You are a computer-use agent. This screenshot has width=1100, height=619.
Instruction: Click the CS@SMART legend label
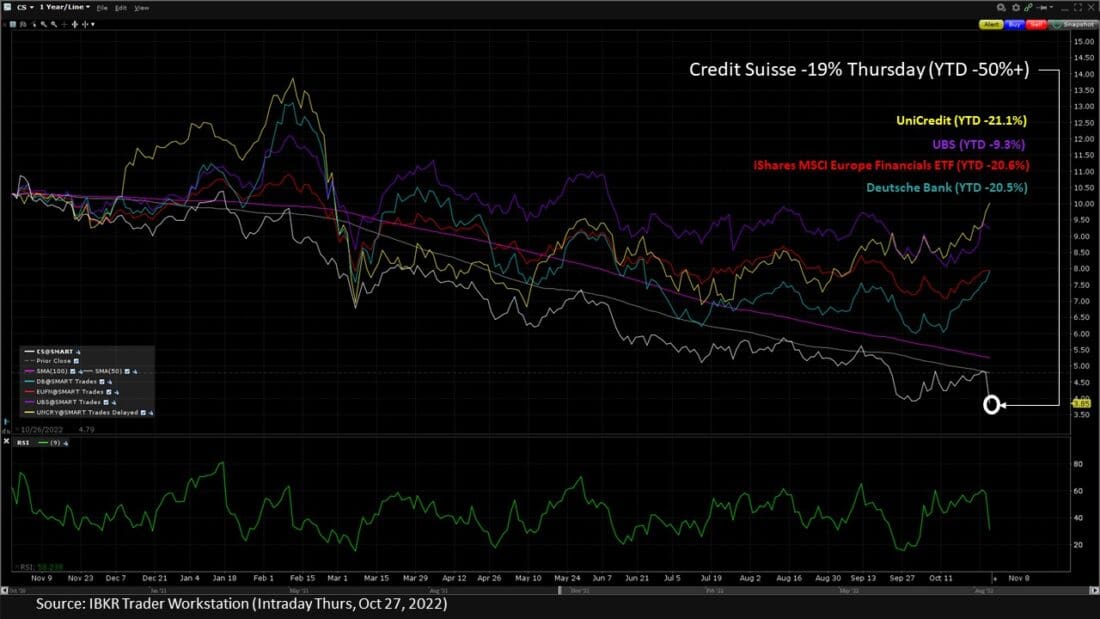(x=55, y=352)
